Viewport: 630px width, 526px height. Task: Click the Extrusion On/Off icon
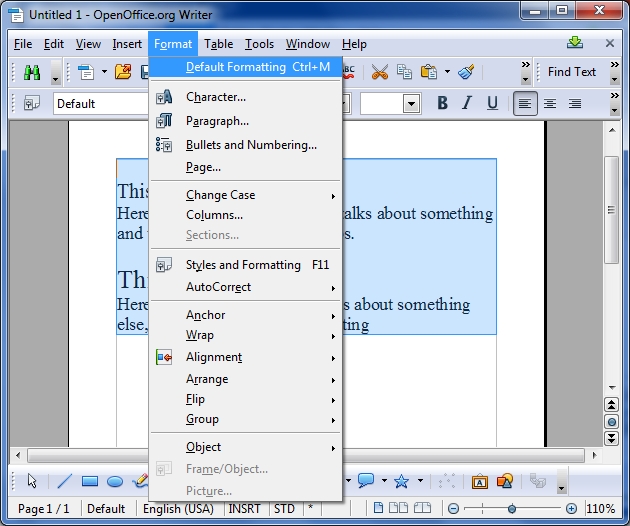pyautogui.click(x=538, y=480)
